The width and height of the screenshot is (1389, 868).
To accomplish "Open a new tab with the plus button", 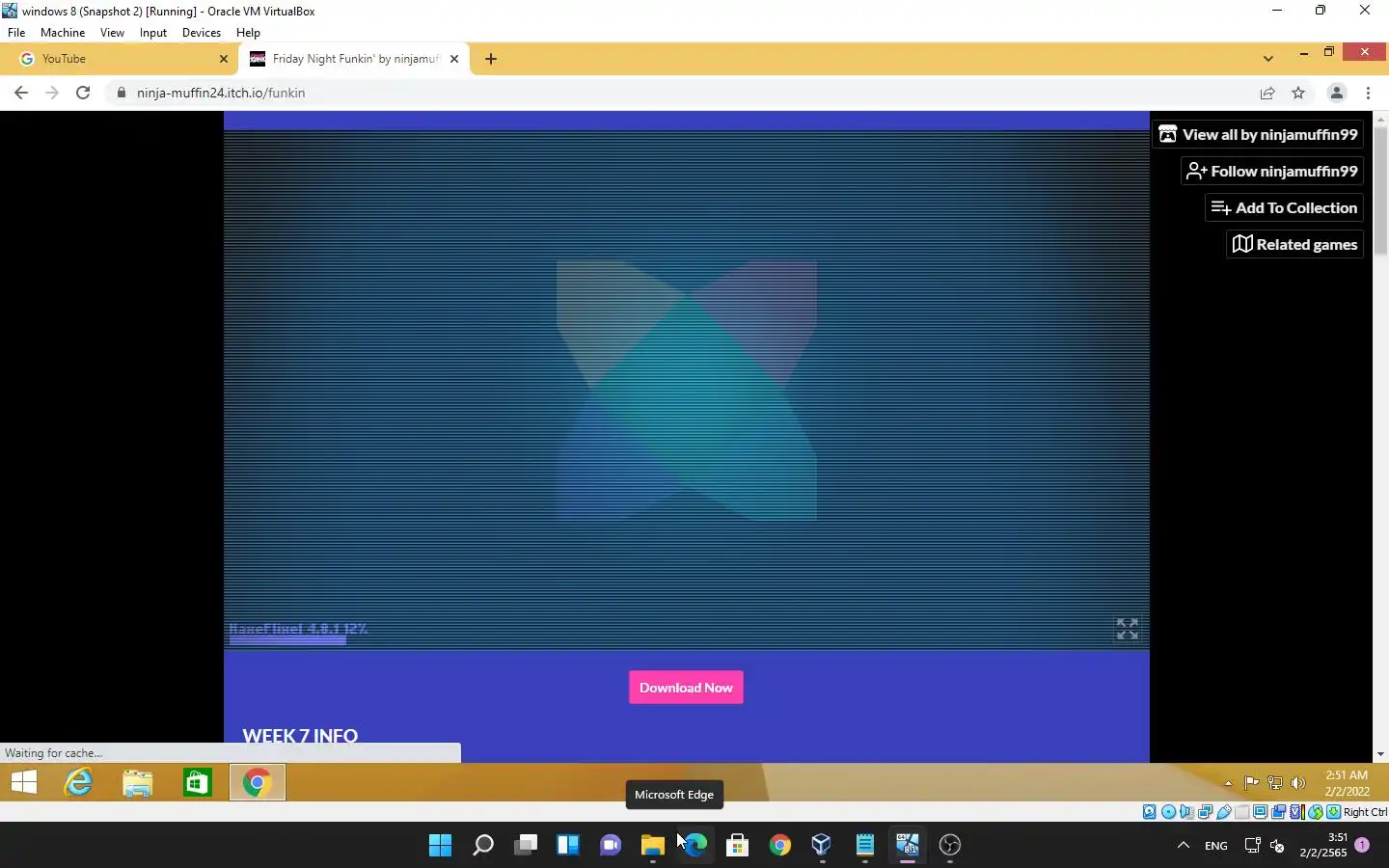I will pos(490,59).
